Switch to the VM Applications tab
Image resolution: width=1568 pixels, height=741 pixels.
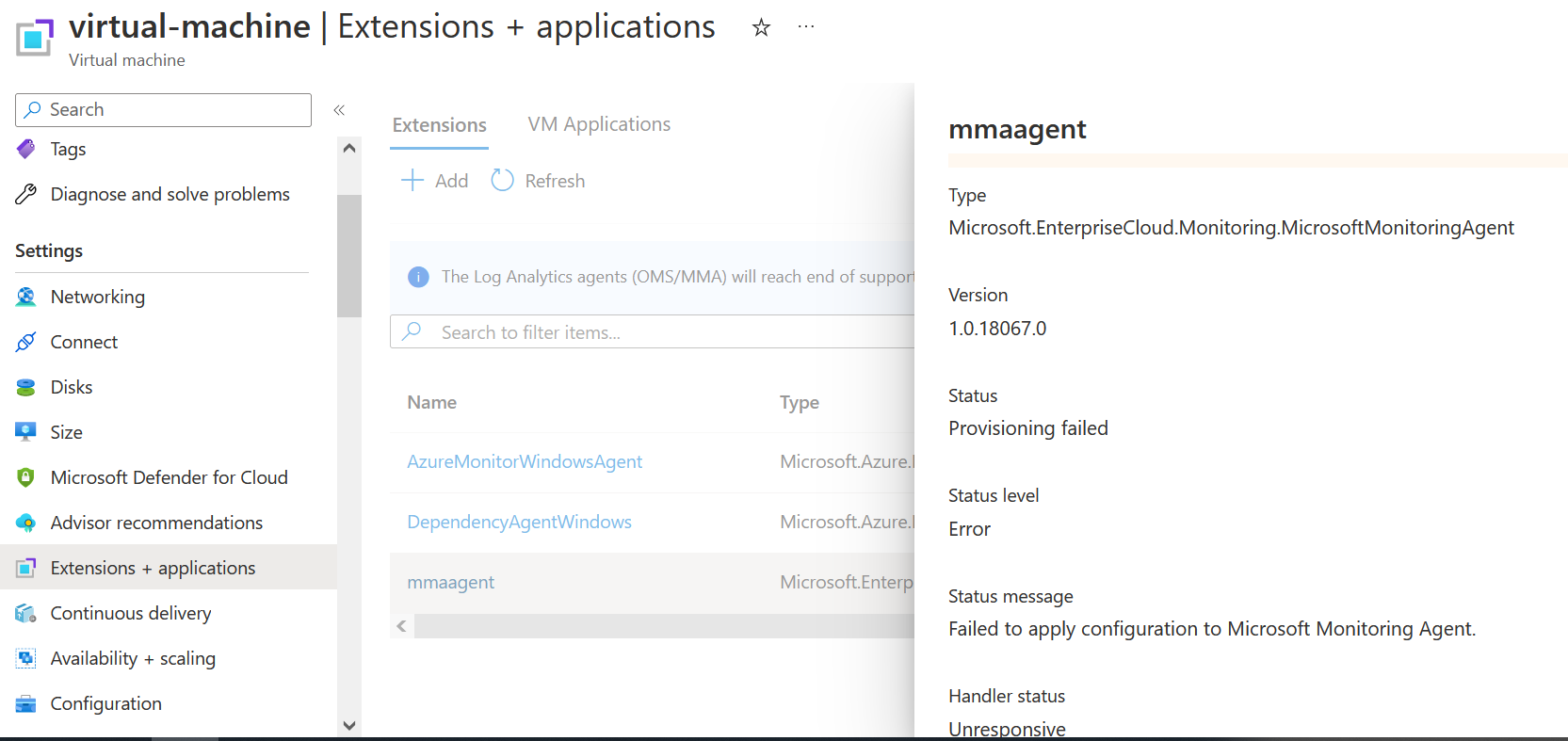599,124
